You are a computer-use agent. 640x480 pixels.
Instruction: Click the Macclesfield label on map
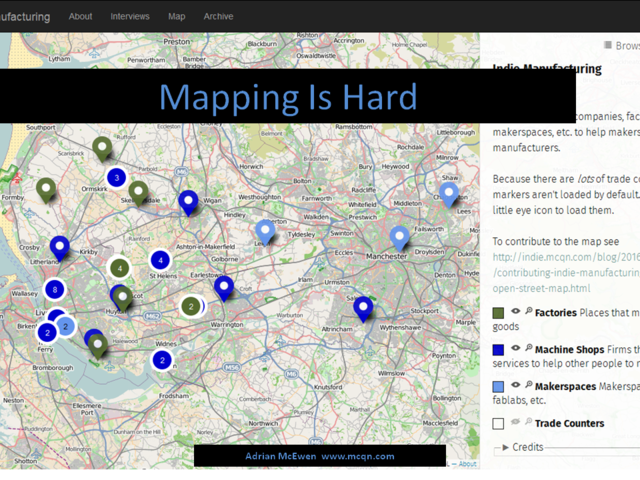[x=440, y=423]
